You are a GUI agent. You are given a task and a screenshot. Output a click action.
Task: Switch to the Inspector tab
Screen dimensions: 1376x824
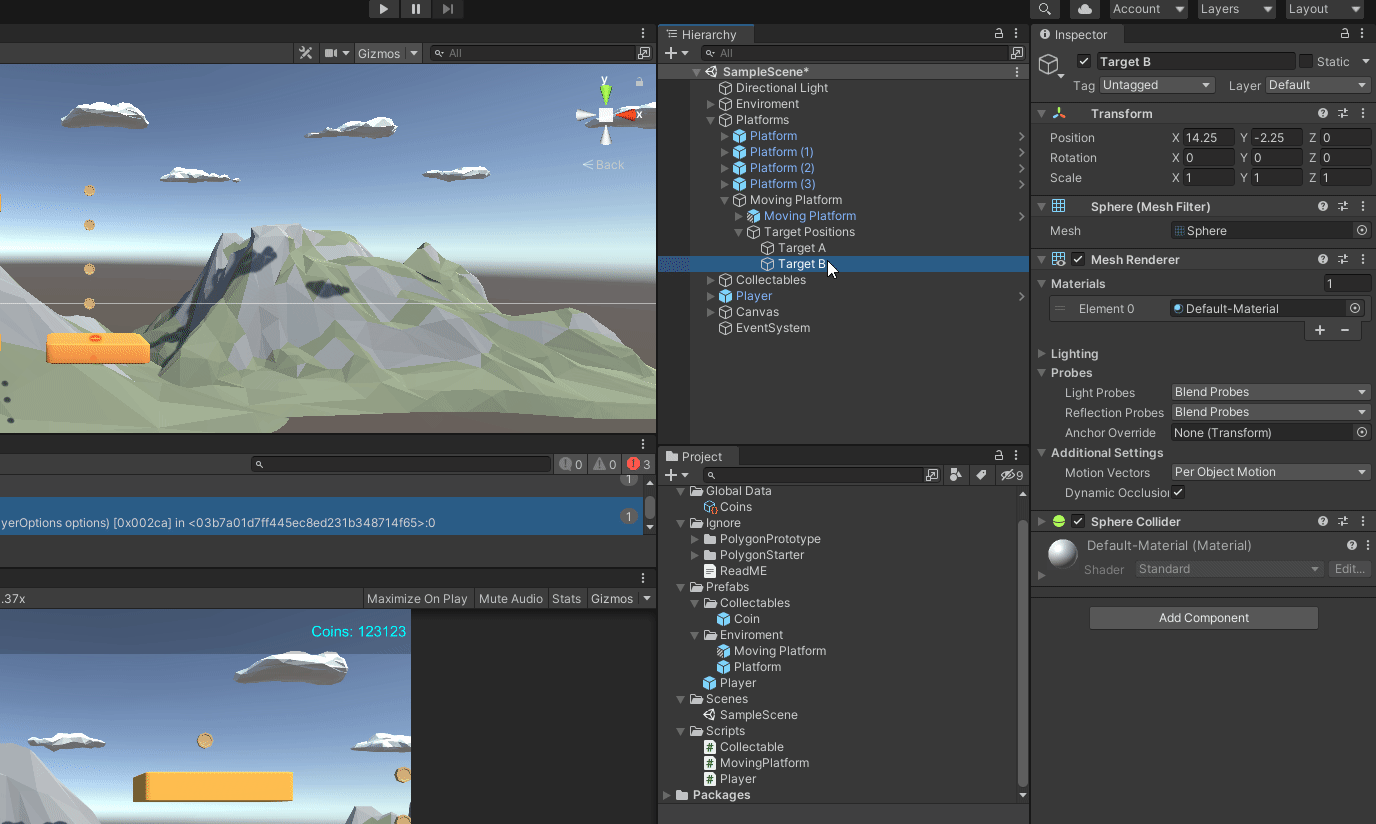(x=1073, y=34)
